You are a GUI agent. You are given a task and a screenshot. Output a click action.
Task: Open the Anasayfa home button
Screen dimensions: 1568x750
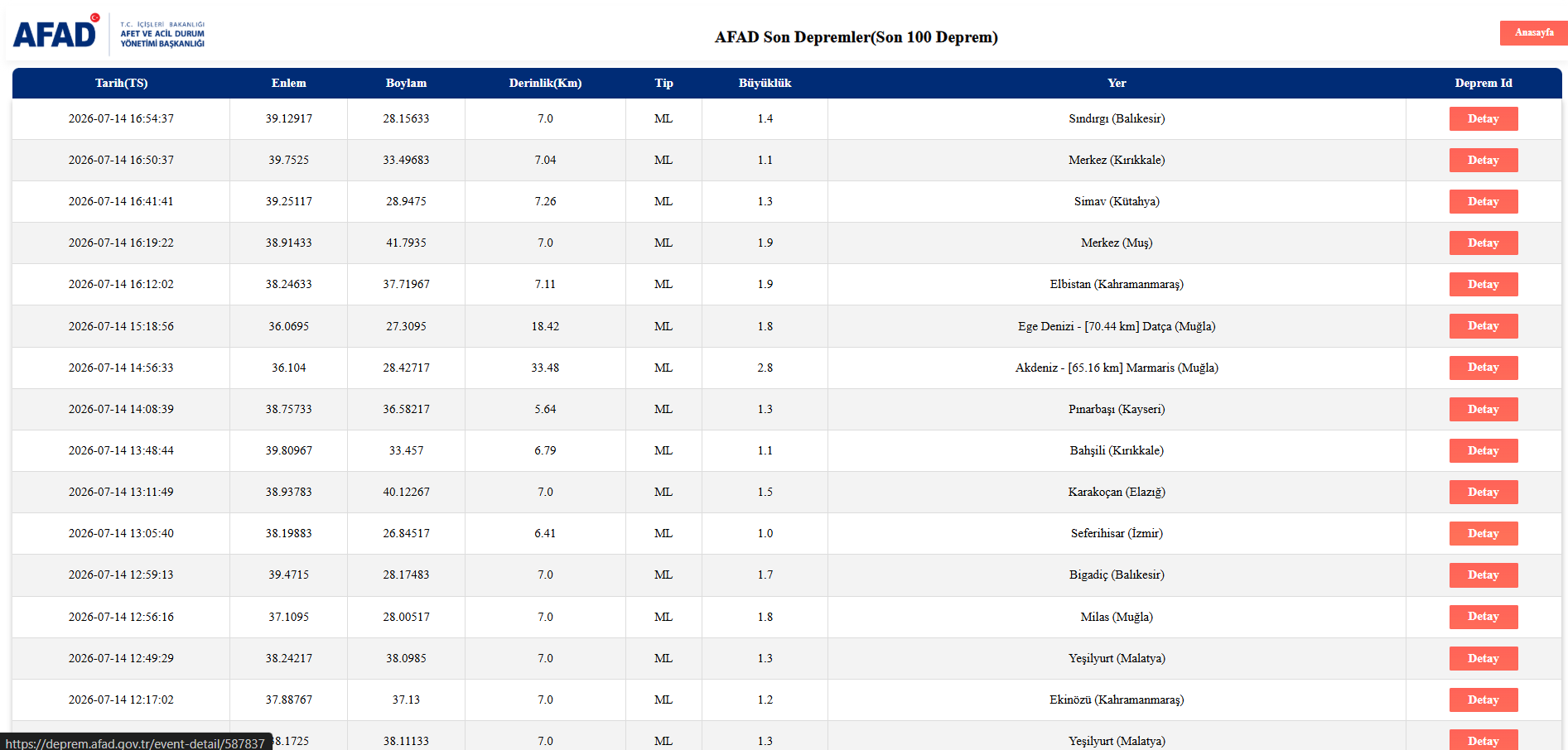click(1533, 32)
